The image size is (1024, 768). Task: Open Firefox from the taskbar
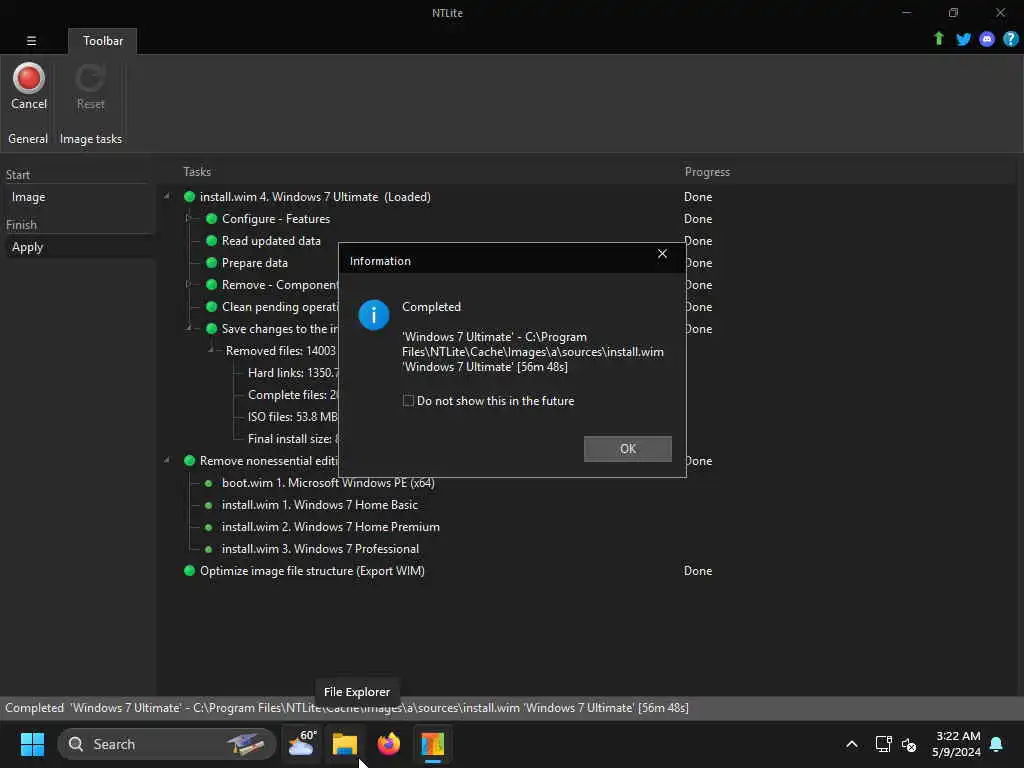[x=389, y=744]
